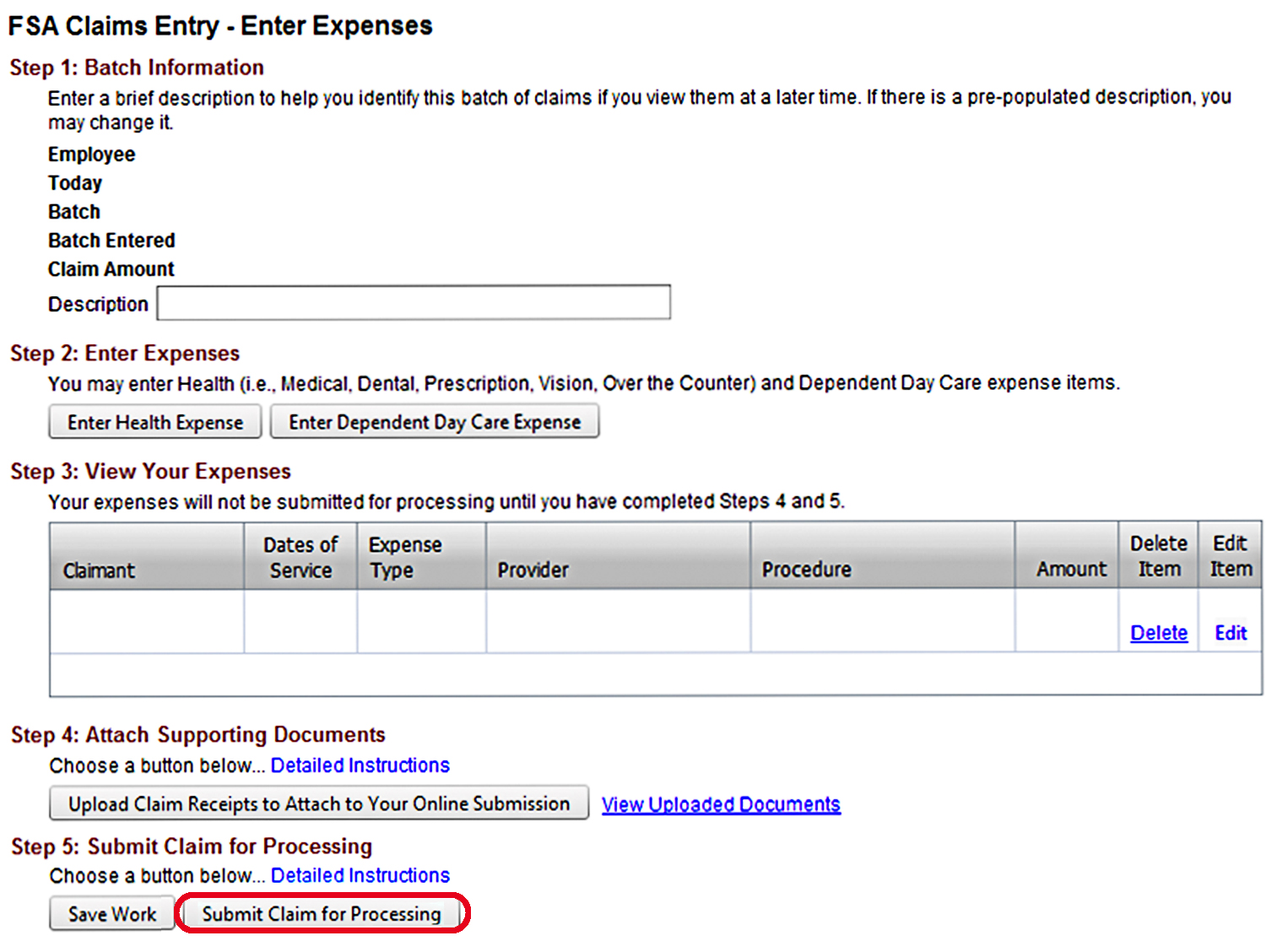Screen dimensions: 1266x952
Task: Click the Claim Amount label
Action: (x=111, y=269)
